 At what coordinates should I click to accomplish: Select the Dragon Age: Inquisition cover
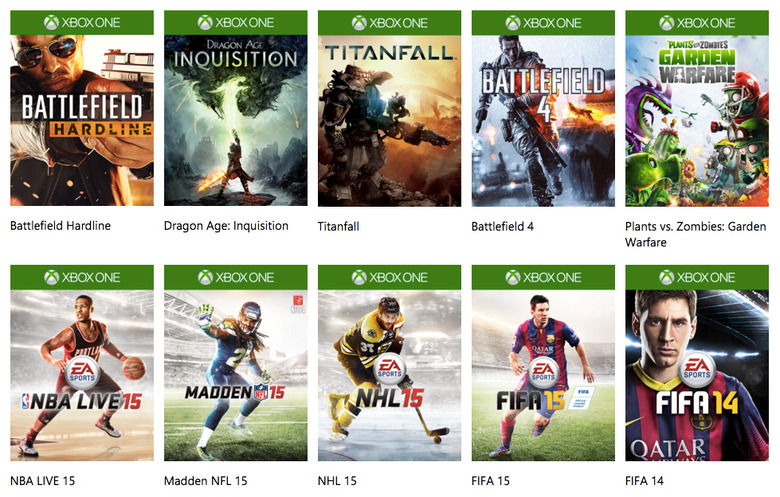pyautogui.click(x=236, y=108)
